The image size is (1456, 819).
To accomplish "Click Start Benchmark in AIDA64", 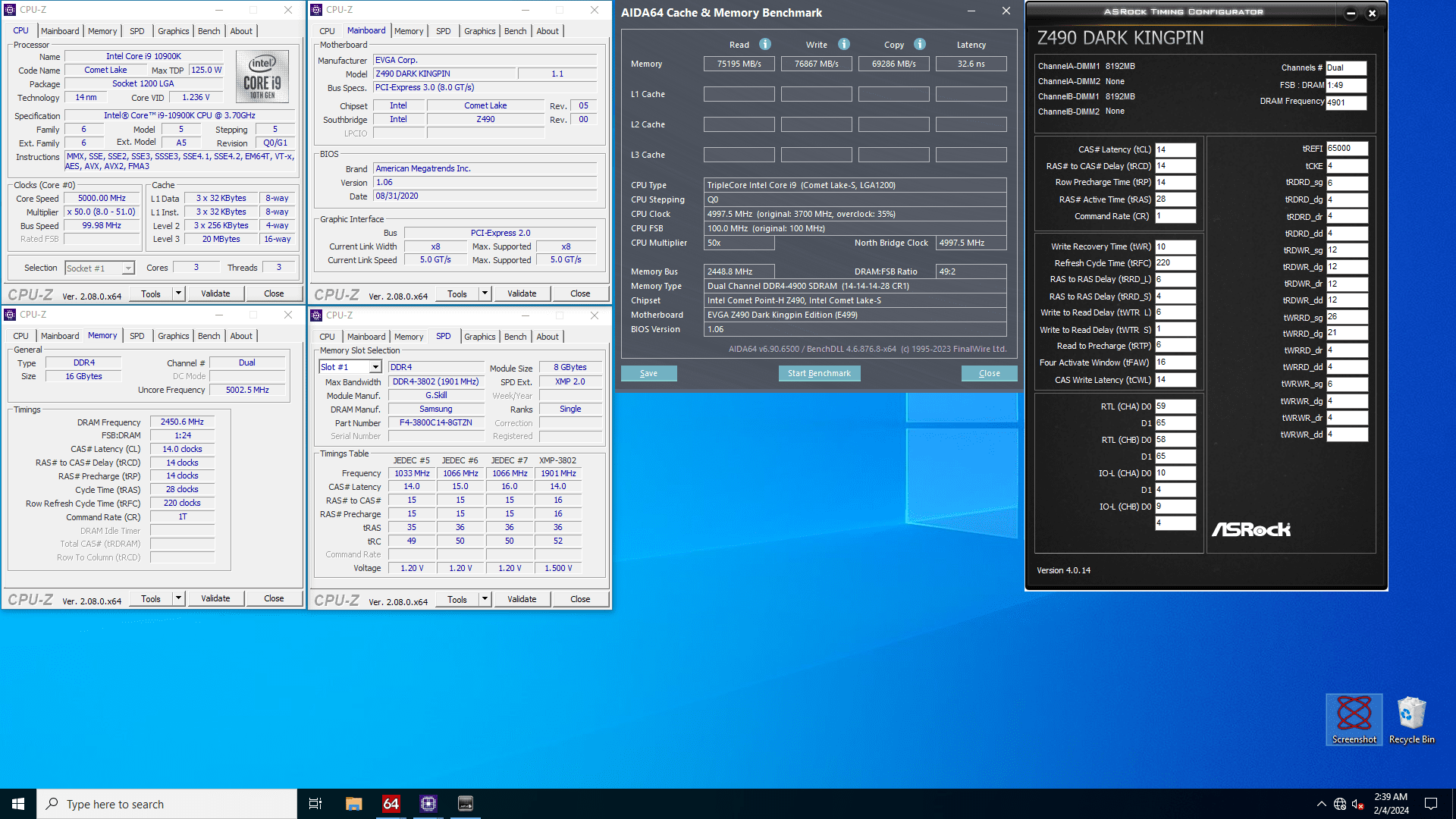I will [819, 373].
